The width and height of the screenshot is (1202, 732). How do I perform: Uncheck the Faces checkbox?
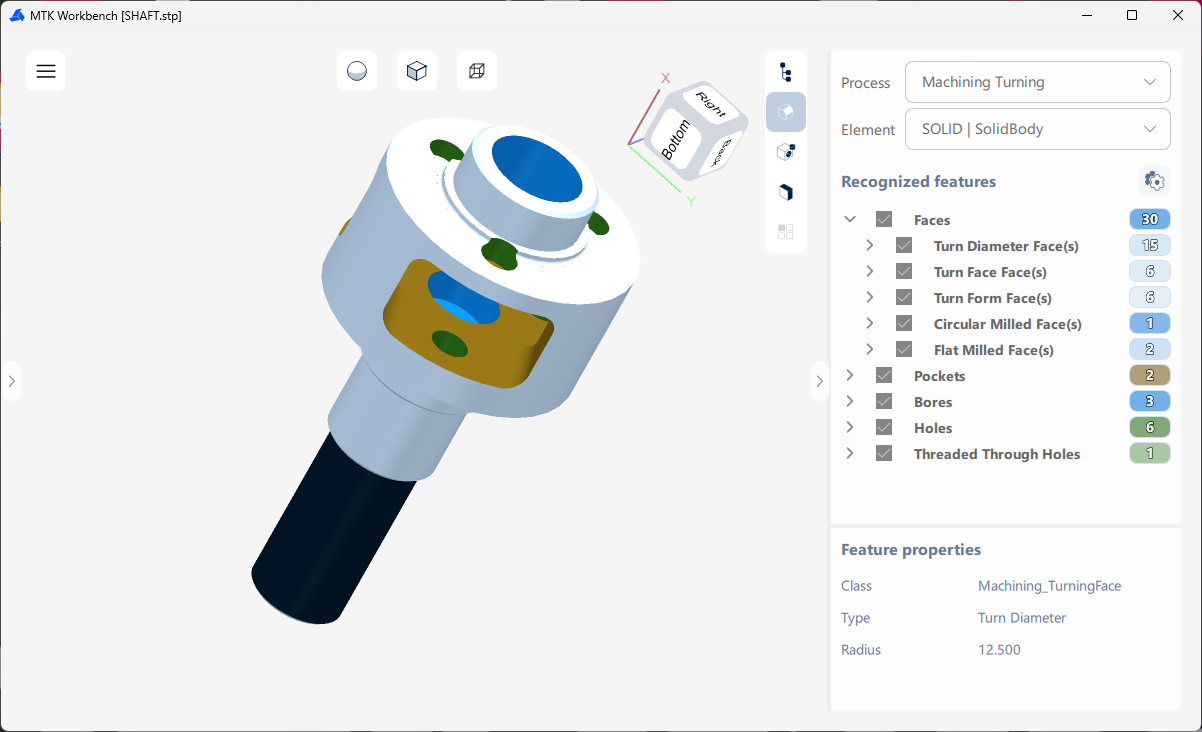point(884,220)
